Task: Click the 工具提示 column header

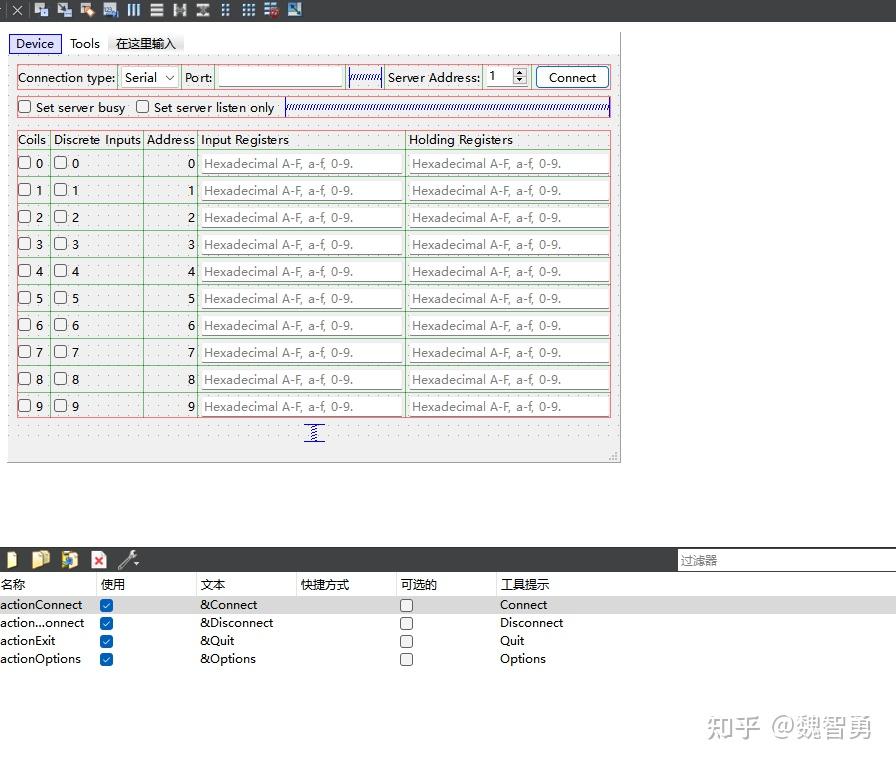Action: [525, 585]
